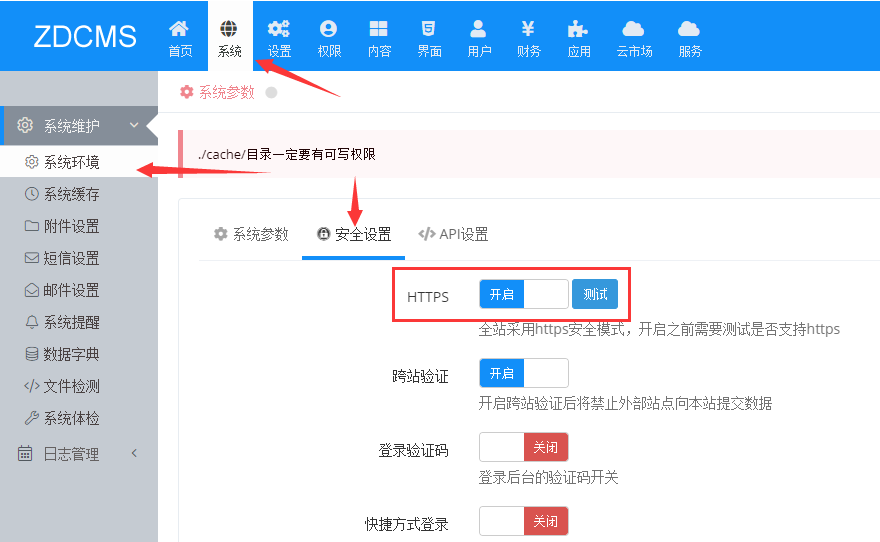
Task: Click the envelope icon beside 短信设置
Action: click(x=32, y=258)
